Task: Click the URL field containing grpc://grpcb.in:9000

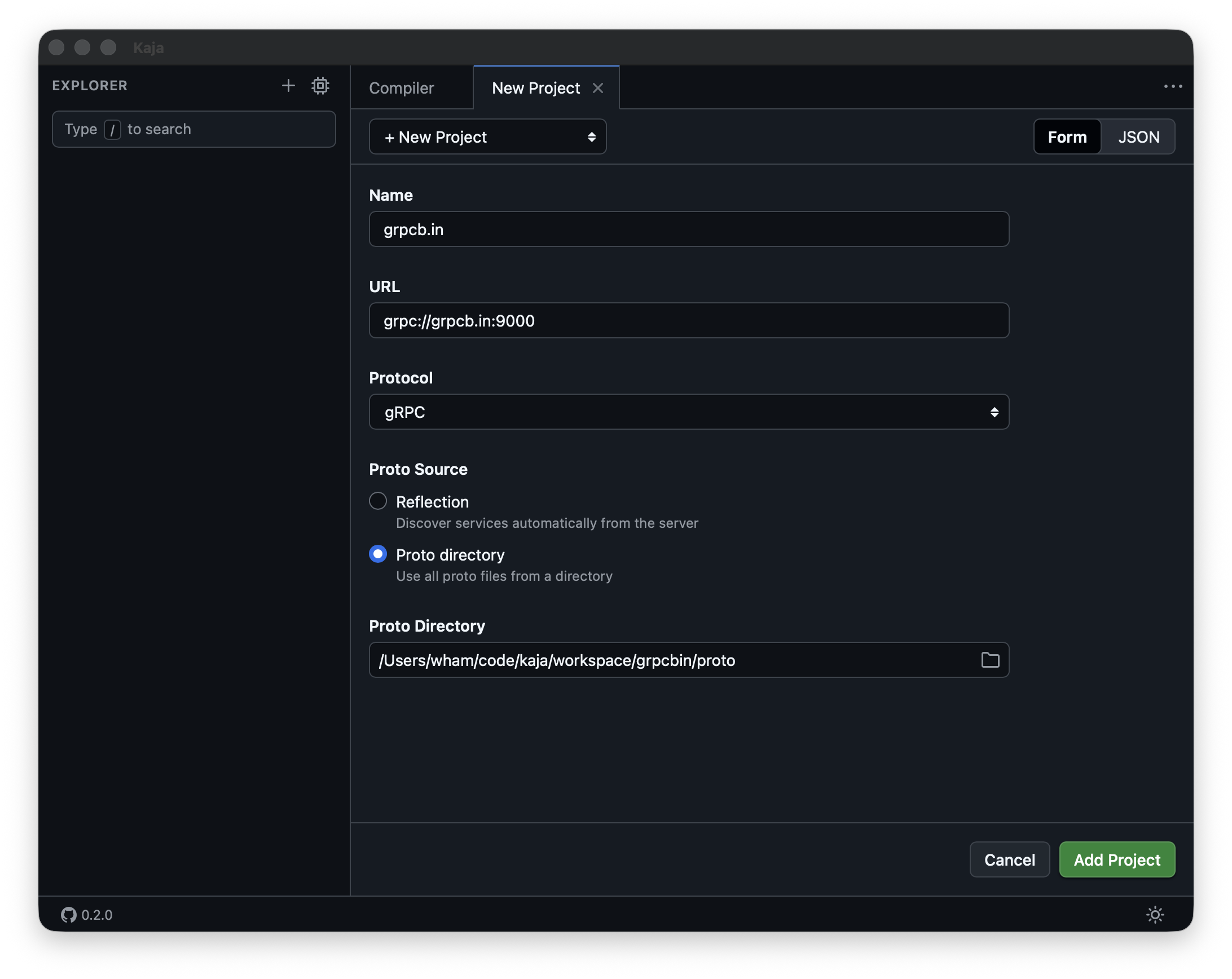Action: pyautogui.click(x=689, y=320)
